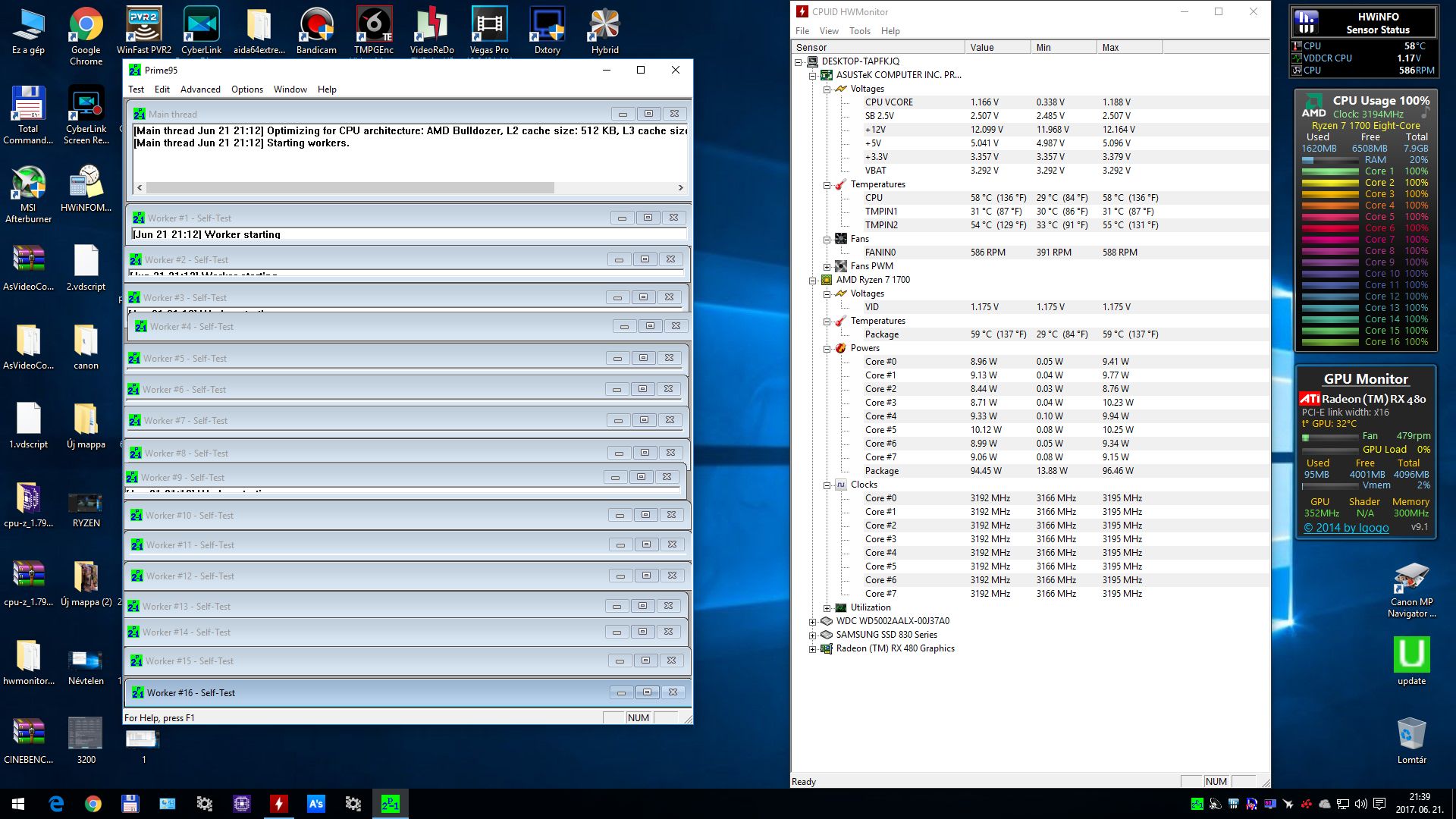Open Canon MP Navigator desktop icon
This screenshot has width=1456, height=819.
pyautogui.click(x=1411, y=589)
